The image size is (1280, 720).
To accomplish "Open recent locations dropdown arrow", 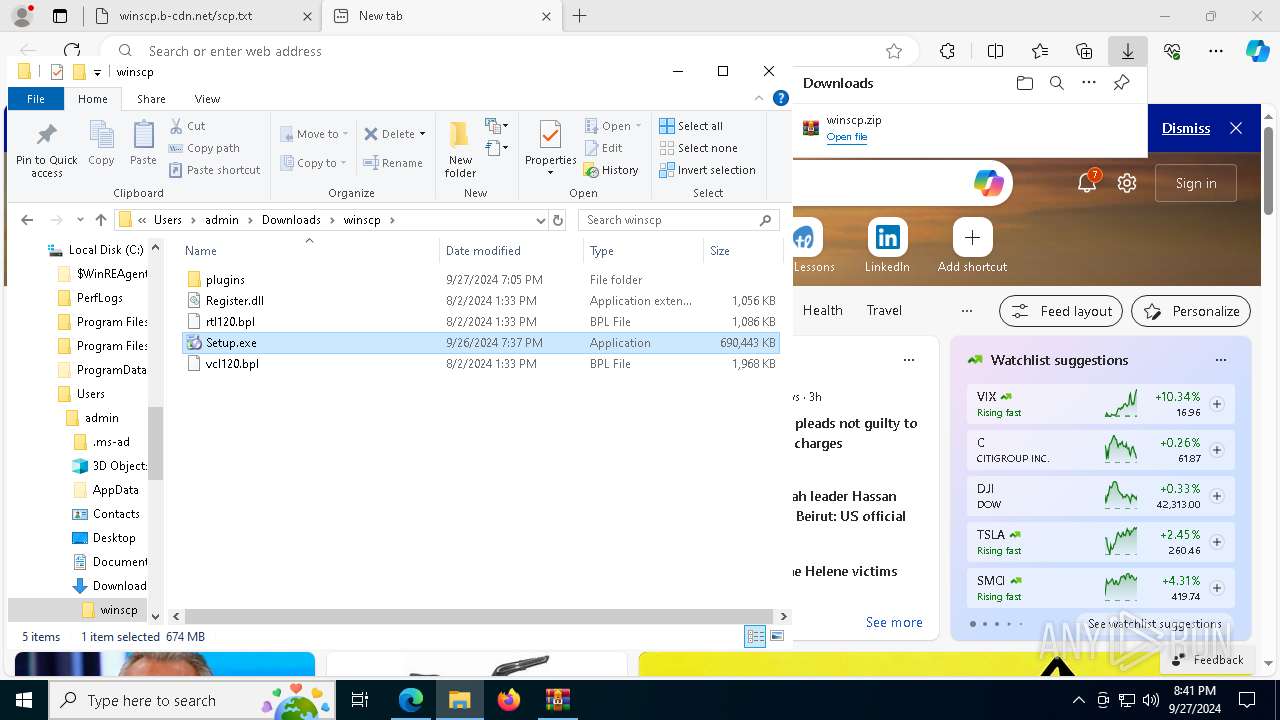I will (80, 220).
